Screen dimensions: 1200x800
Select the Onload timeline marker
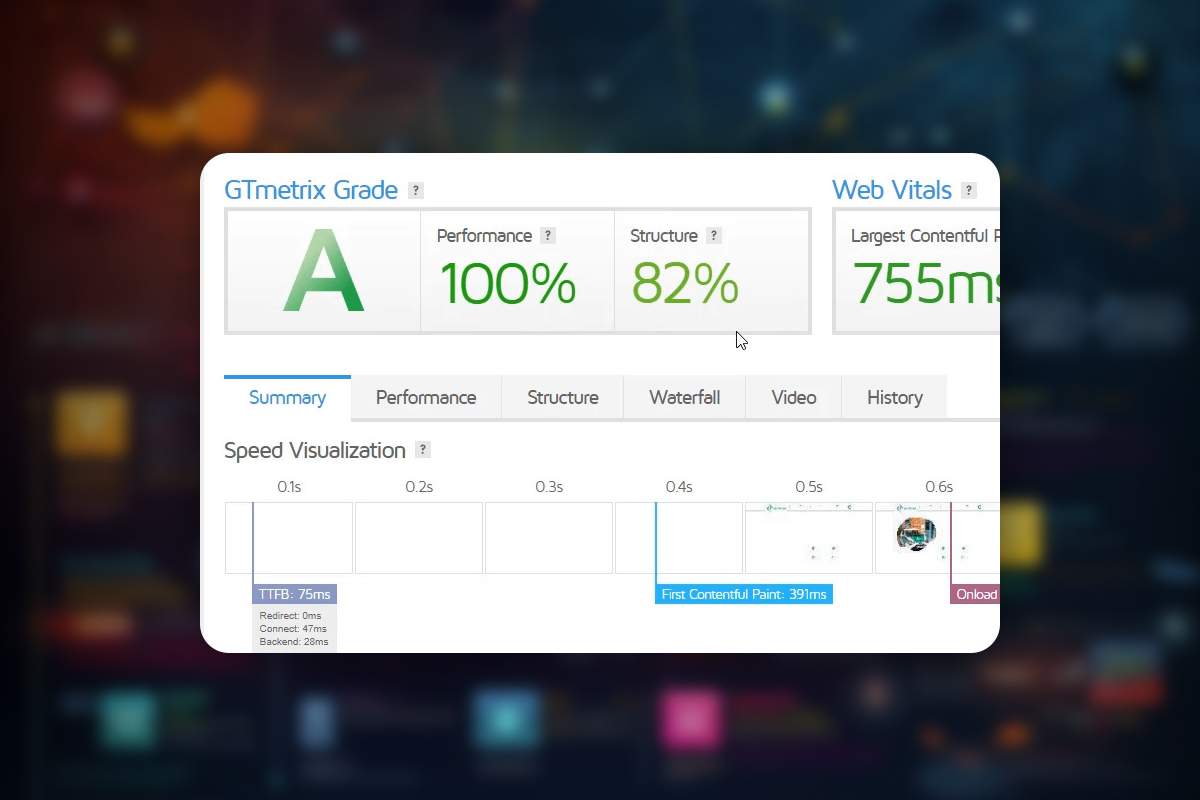click(x=975, y=594)
